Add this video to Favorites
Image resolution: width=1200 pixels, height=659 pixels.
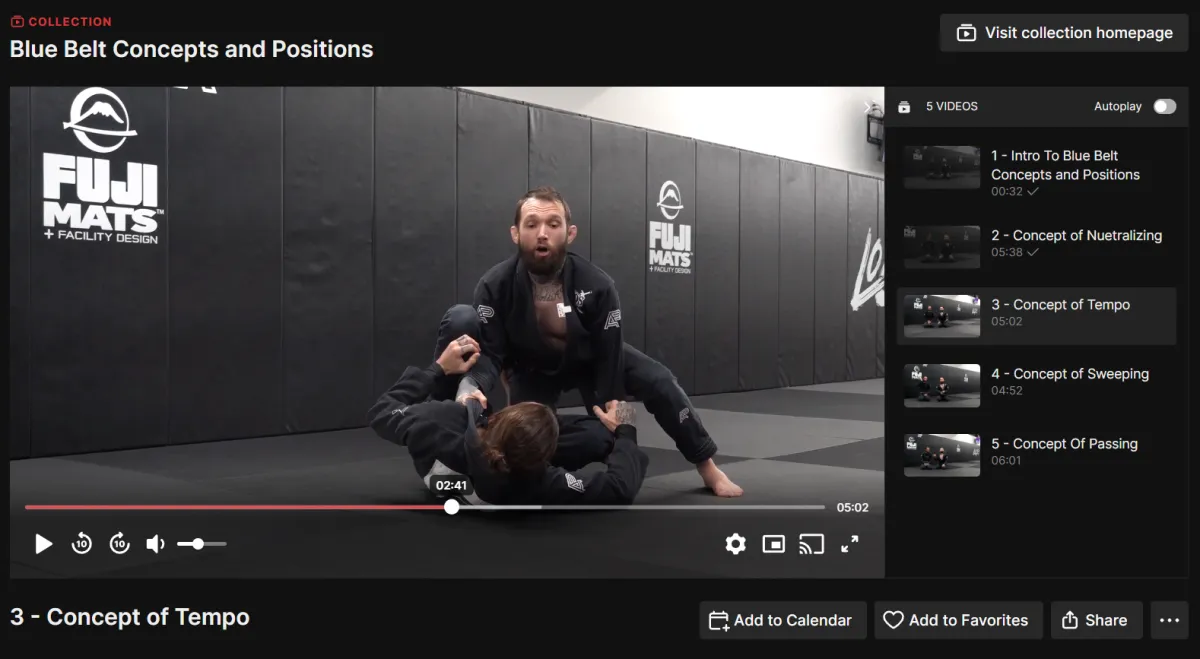point(957,620)
